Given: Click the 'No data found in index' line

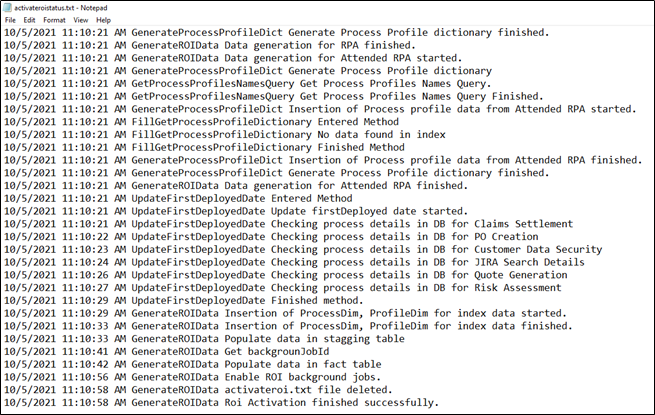Looking at the screenshot, I should tap(225, 135).
